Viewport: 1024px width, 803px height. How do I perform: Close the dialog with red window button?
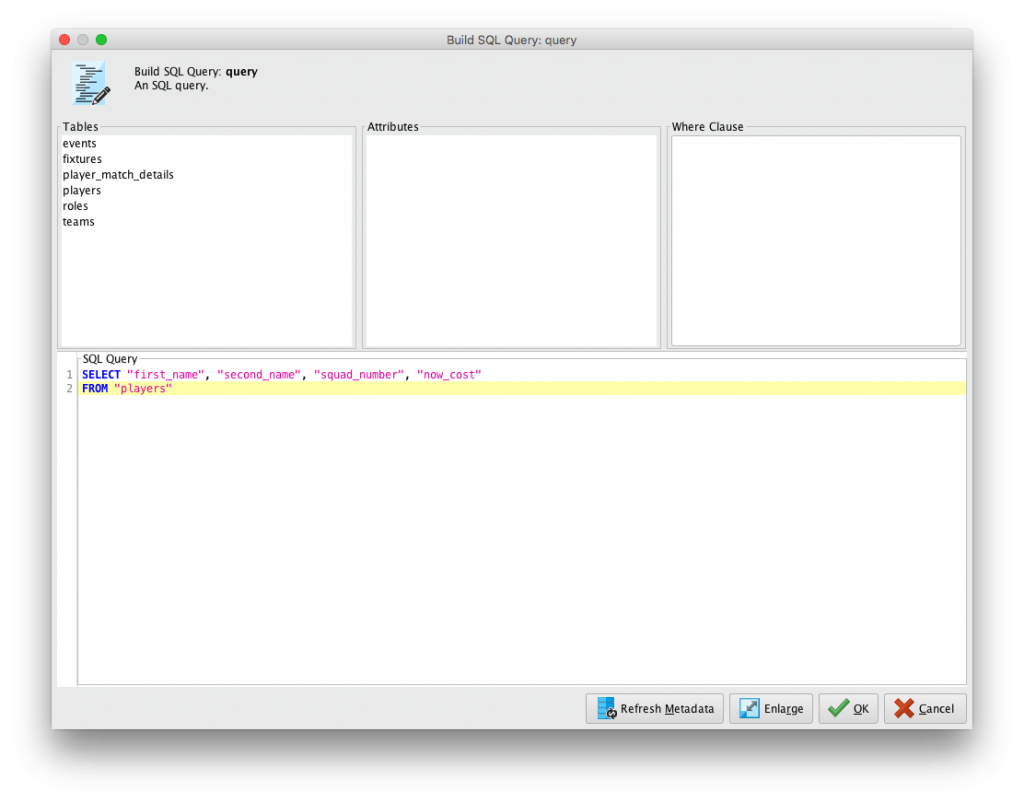click(x=65, y=40)
